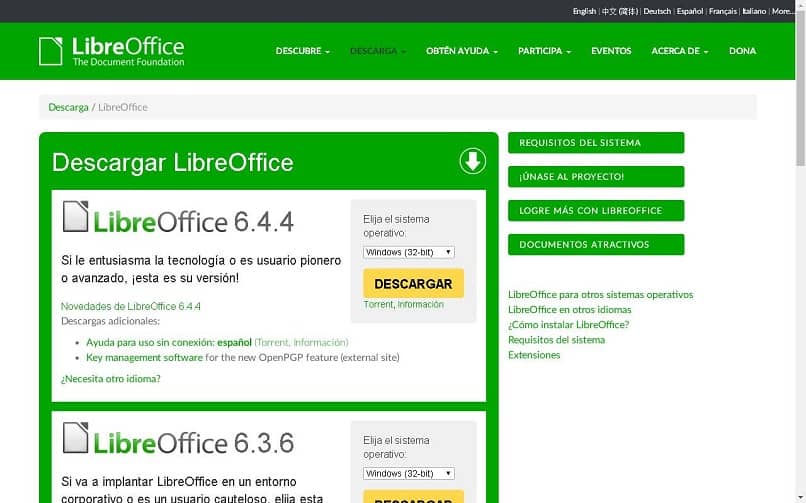Switch language to Chinese (中文)
806x503 pixels.
[619, 11]
